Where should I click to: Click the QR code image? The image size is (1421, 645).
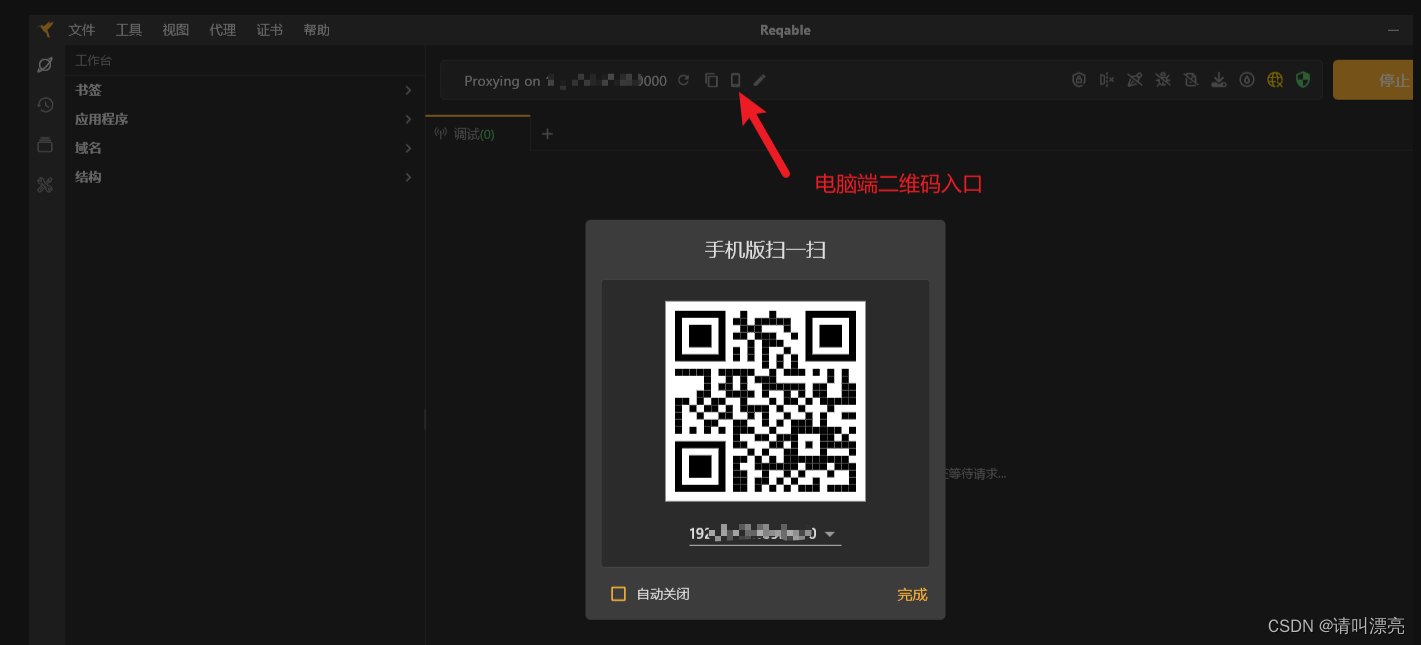pyautogui.click(x=765, y=401)
